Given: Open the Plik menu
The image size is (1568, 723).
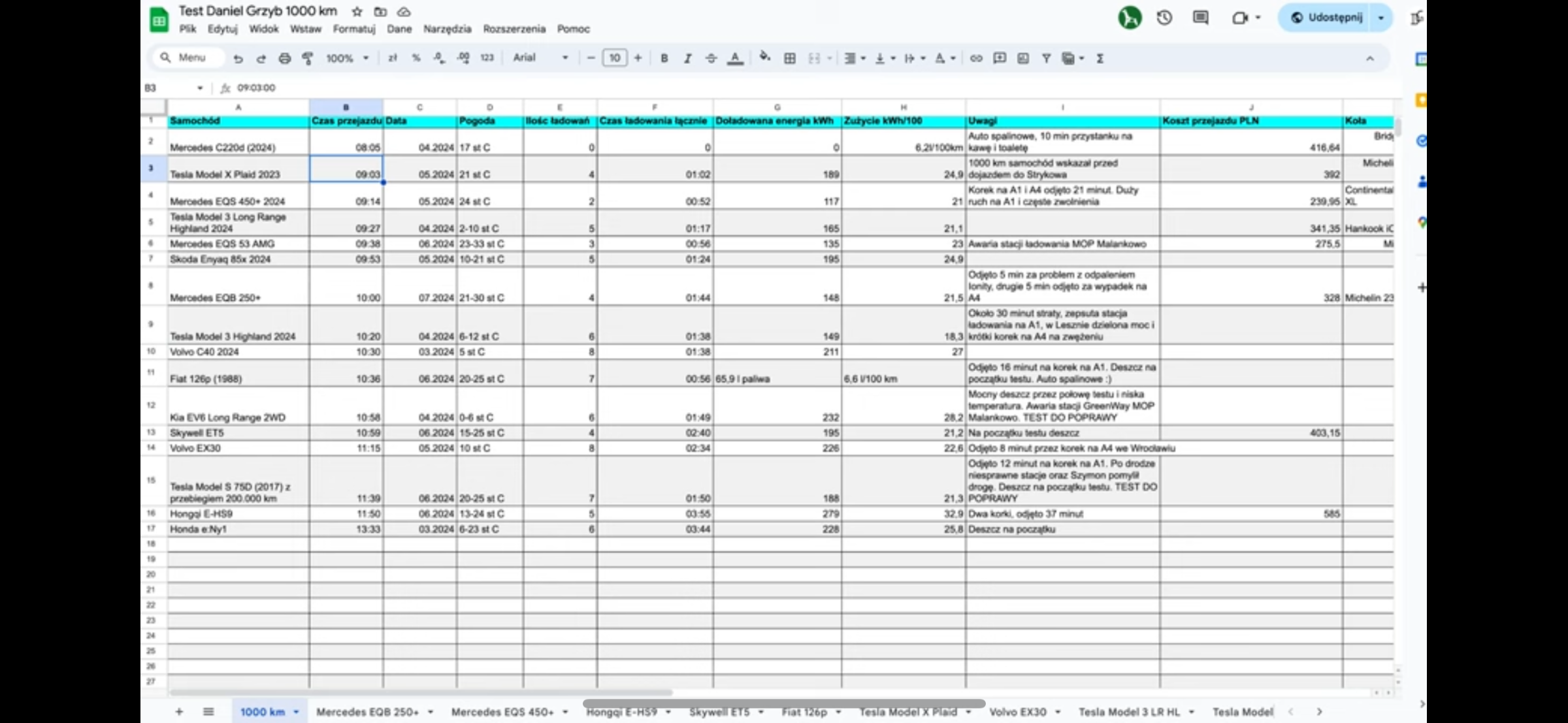Looking at the screenshot, I should (188, 29).
